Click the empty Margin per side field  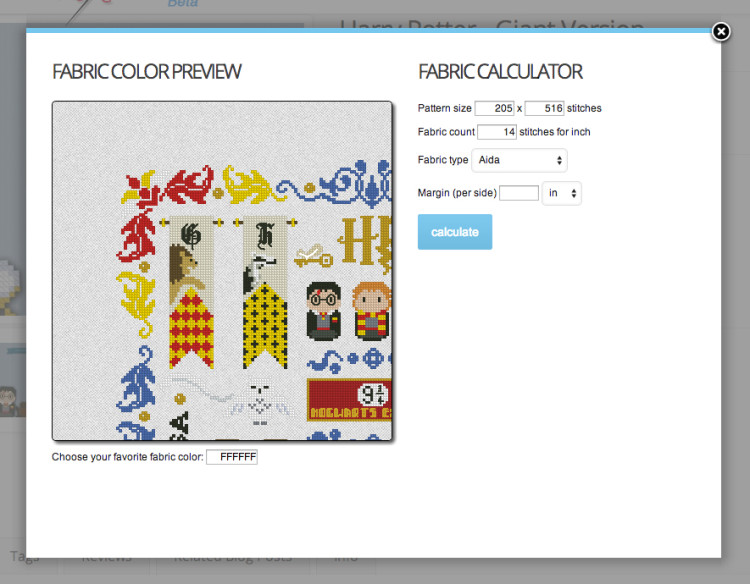coord(519,193)
